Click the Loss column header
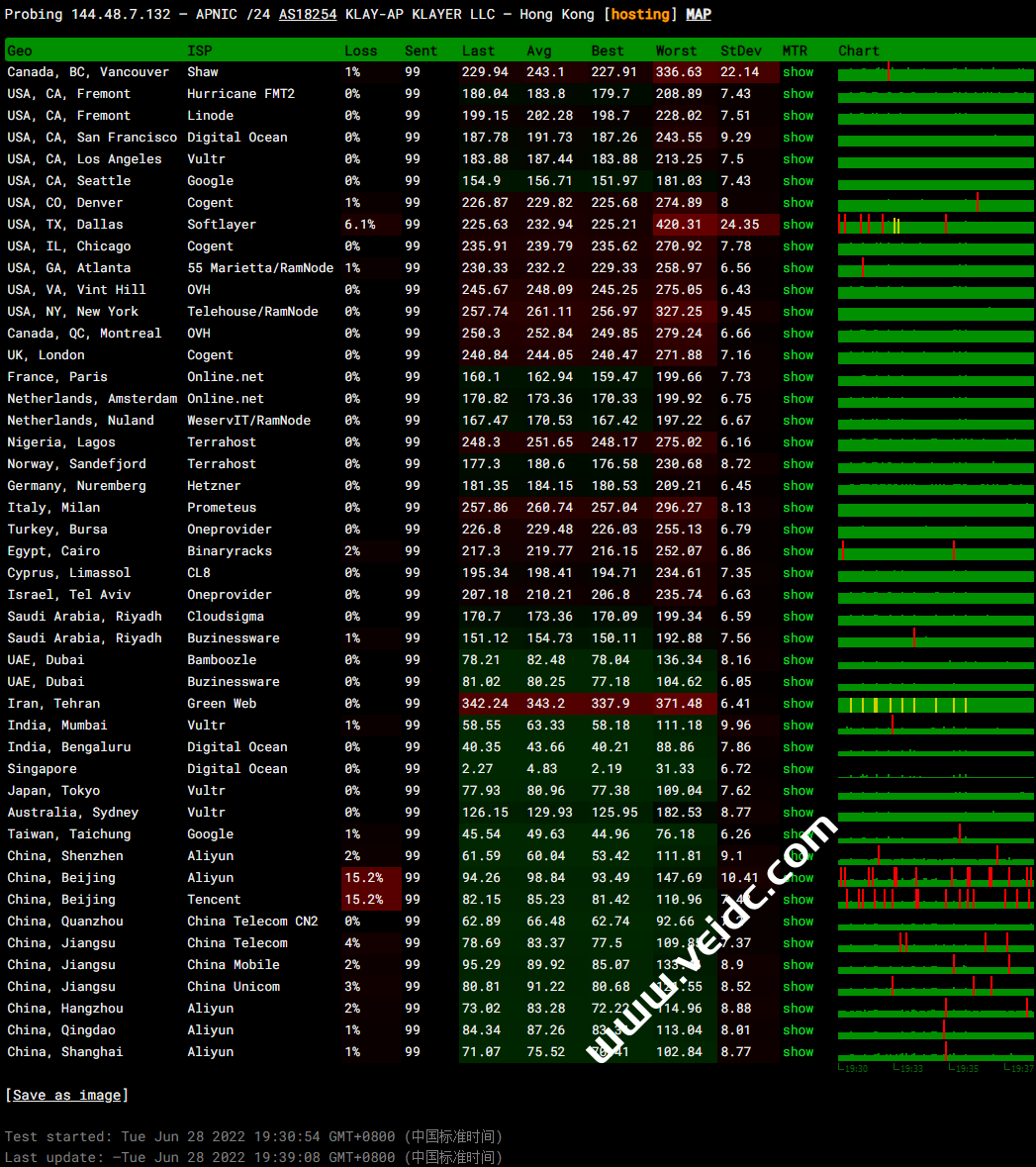 pyautogui.click(x=360, y=50)
